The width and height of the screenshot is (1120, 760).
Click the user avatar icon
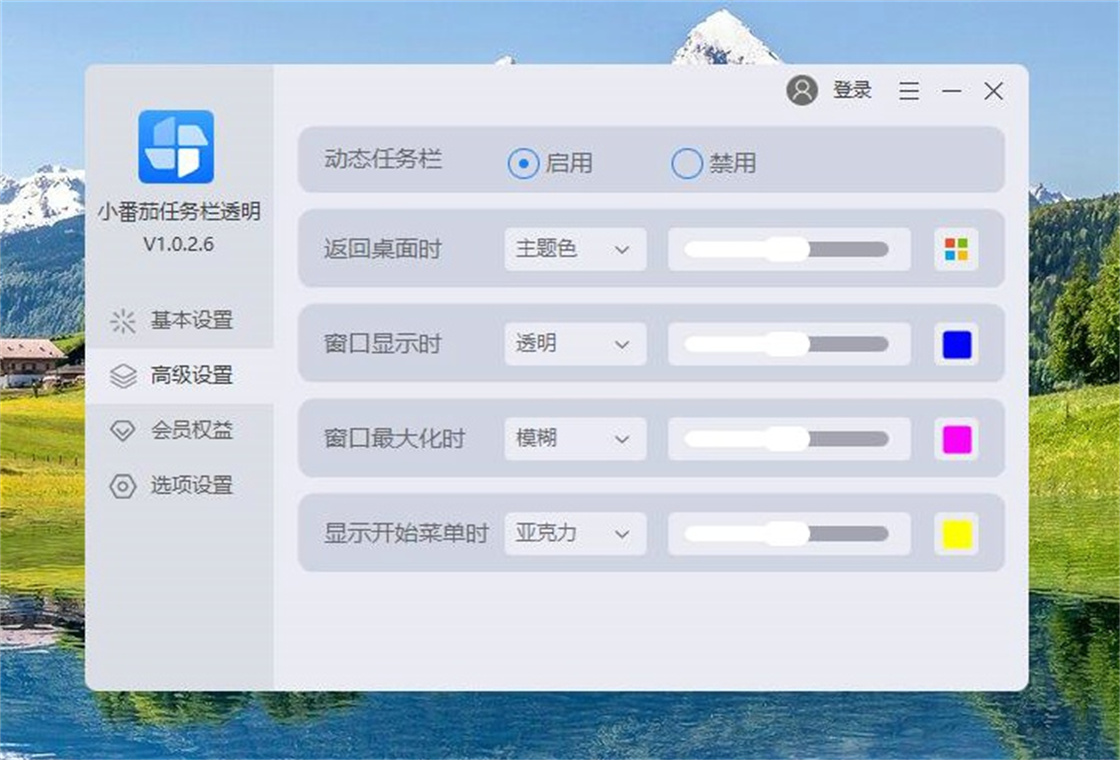[x=801, y=91]
